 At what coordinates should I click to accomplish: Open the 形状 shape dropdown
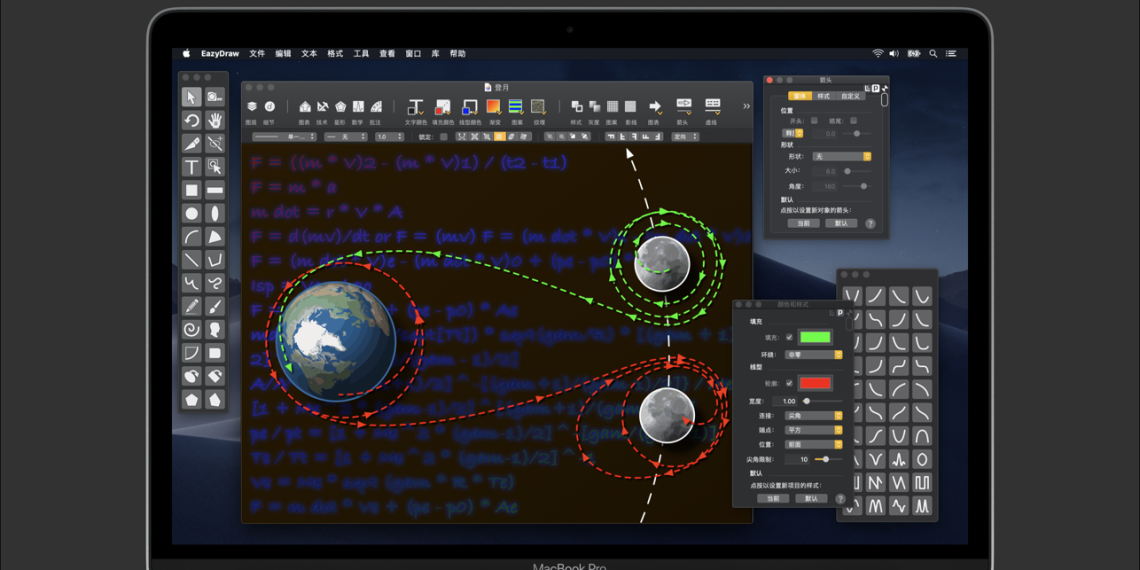point(842,157)
